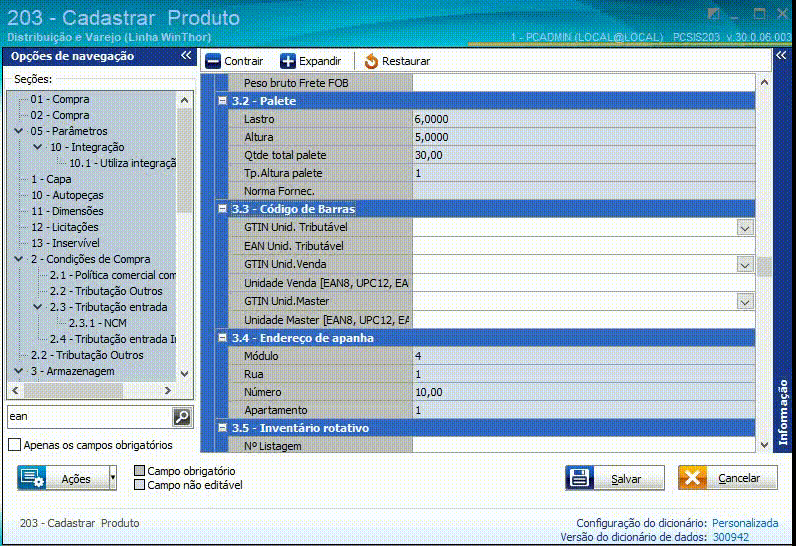
Task: Collapse section 3.3 - Código de Barras
Action: pos(222,209)
